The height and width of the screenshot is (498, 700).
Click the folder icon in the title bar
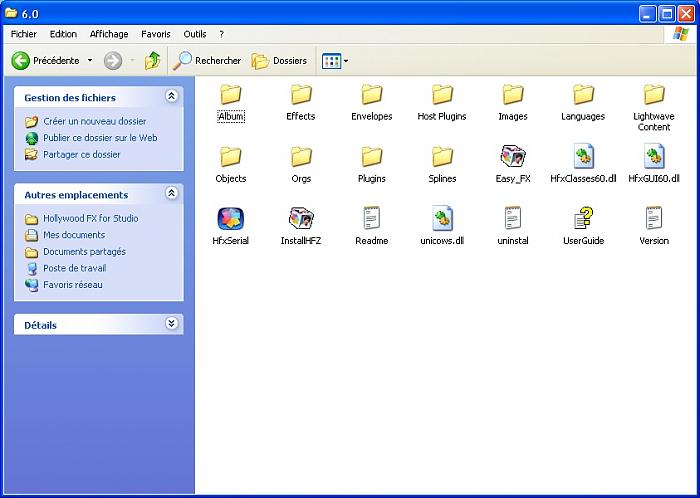coord(11,13)
